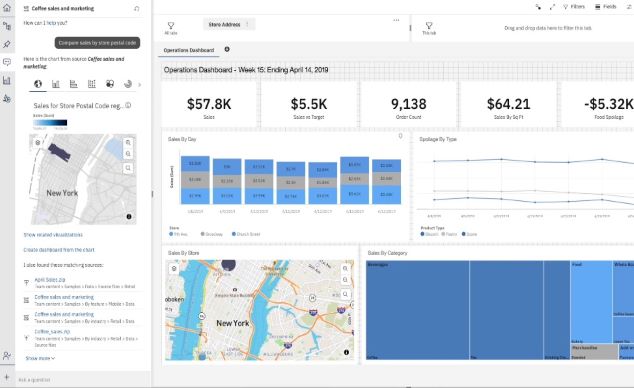Click the layers icon on Sales By Store map

[x=174, y=268]
